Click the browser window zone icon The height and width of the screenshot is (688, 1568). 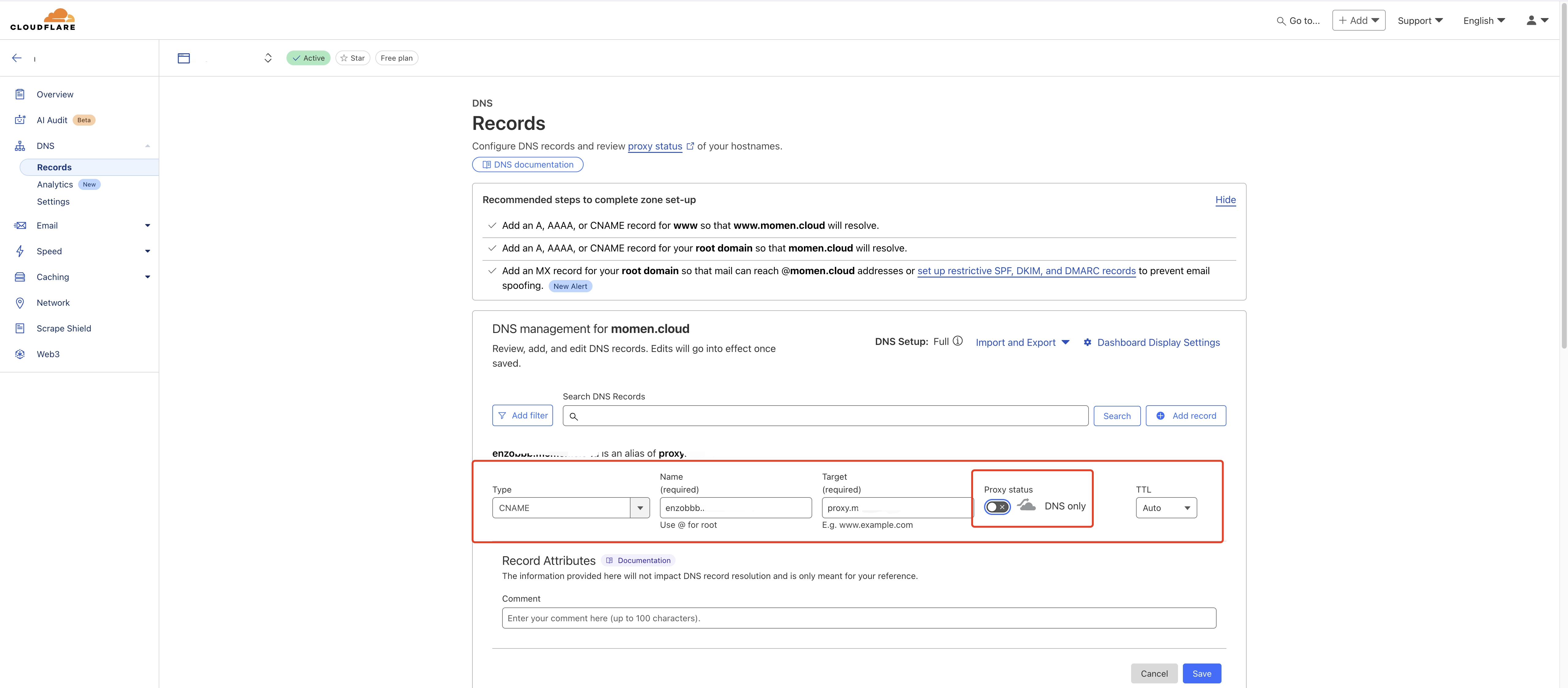tap(184, 58)
